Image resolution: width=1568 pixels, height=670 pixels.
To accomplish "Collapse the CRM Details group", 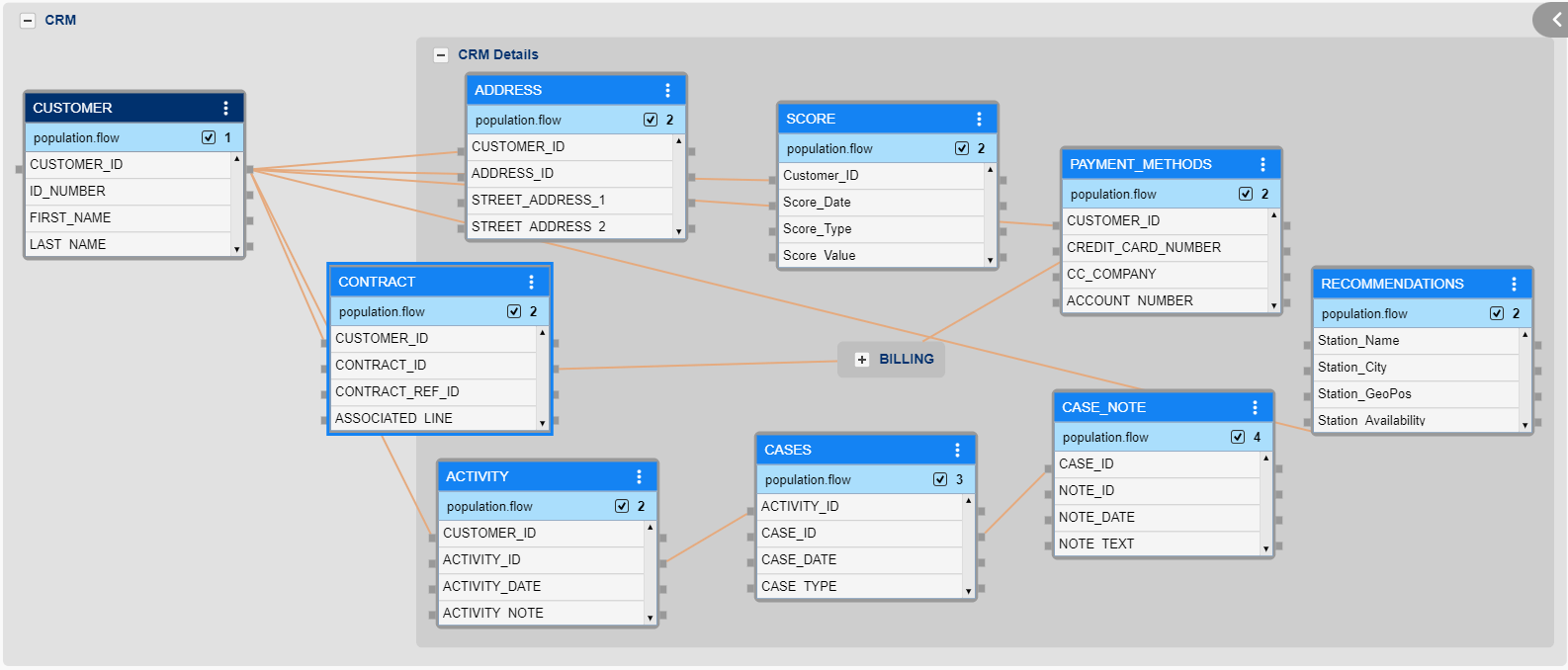I will 441,55.
